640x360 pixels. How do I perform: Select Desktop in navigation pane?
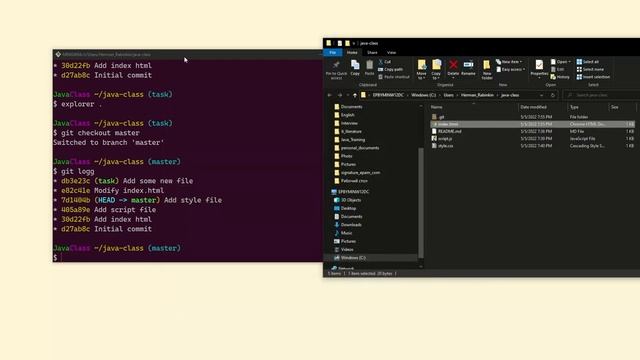pyautogui.click(x=345, y=208)
